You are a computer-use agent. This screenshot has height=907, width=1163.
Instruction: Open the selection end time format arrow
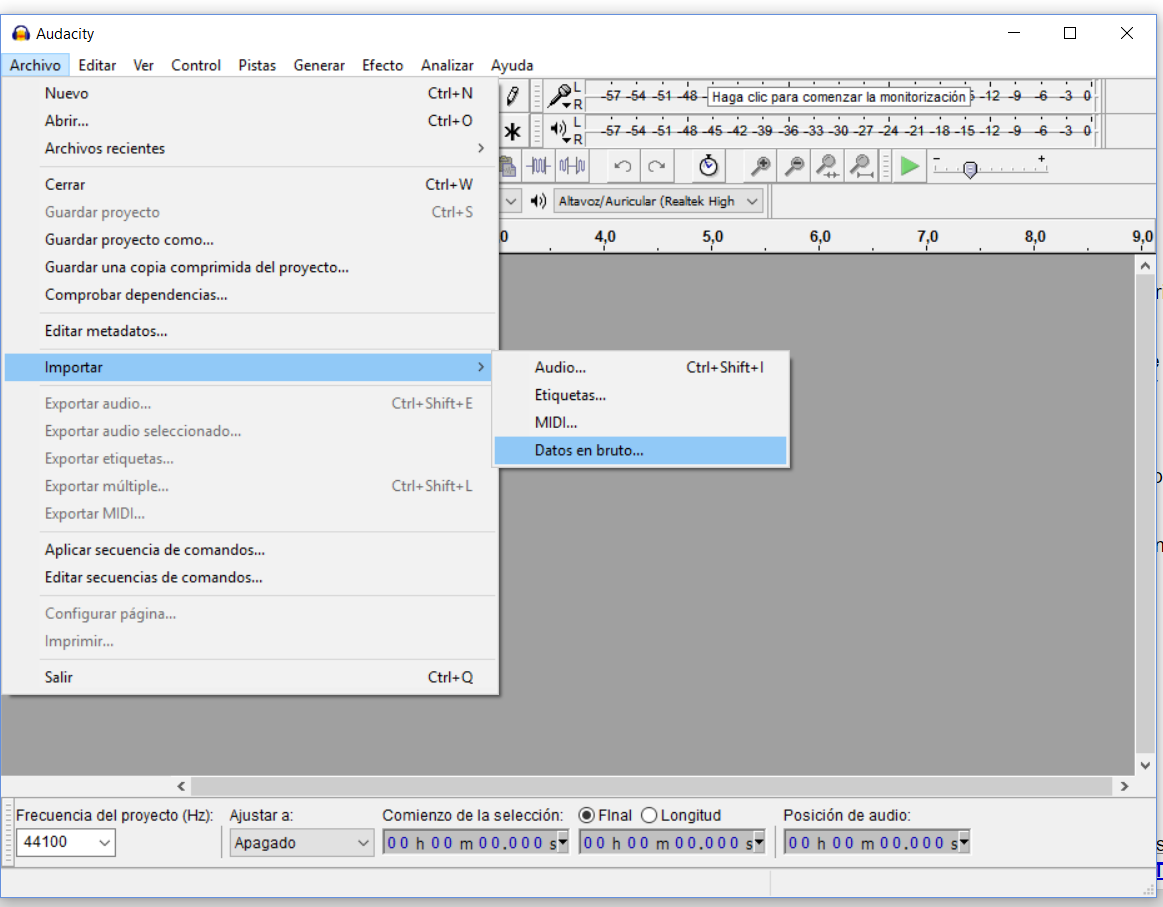pyautogui.click(x=759, y=842)
